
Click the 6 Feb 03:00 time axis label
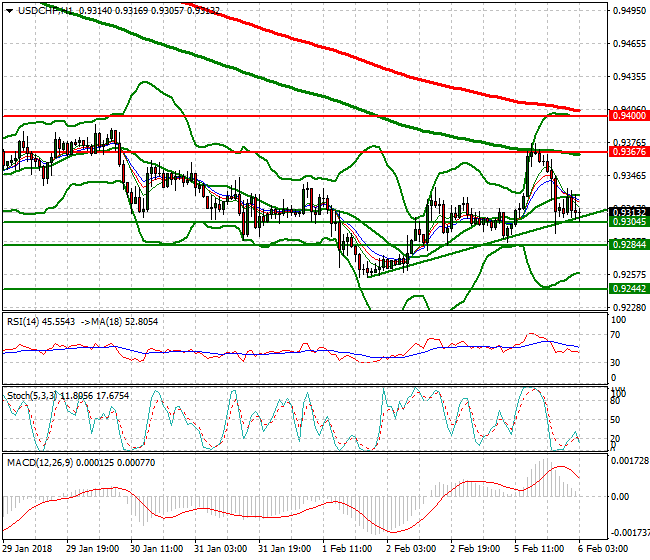coord(603,549)
